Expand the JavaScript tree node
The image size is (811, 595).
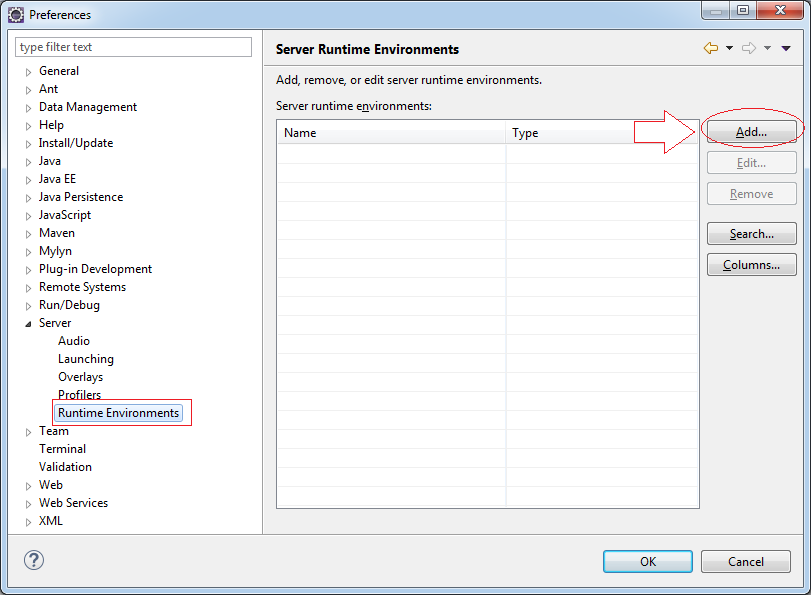(28, 216)
